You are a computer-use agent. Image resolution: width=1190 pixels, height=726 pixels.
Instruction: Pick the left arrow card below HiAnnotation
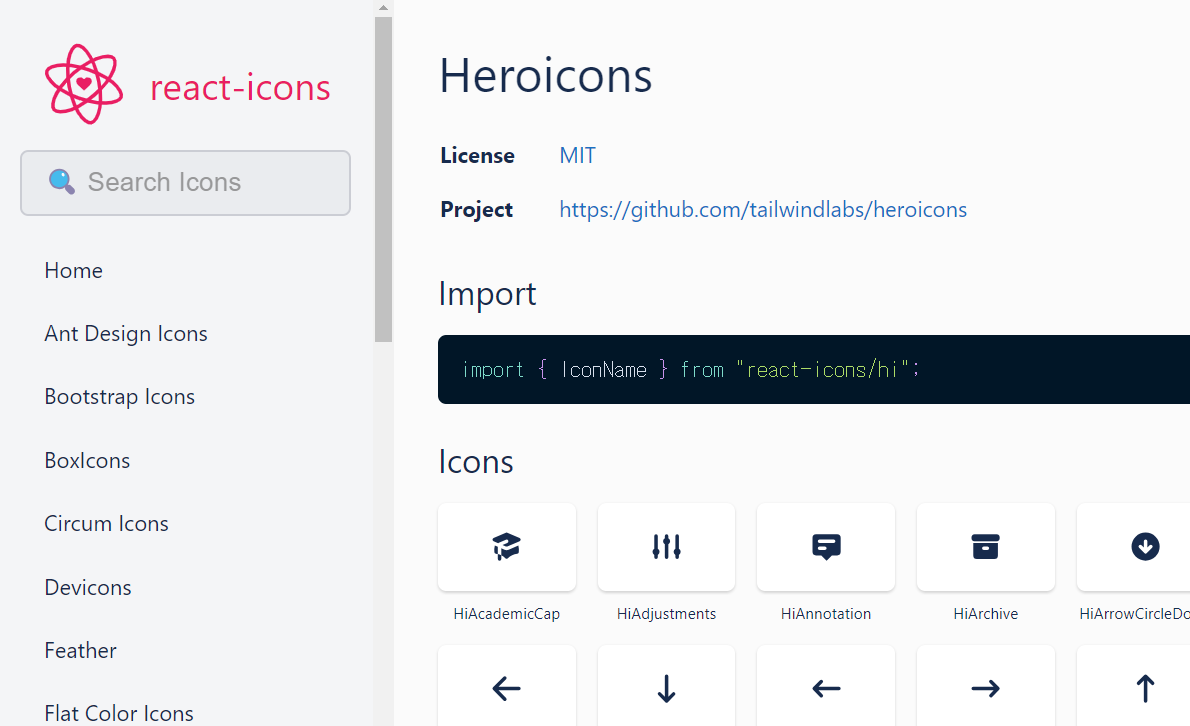coord(826,686)
